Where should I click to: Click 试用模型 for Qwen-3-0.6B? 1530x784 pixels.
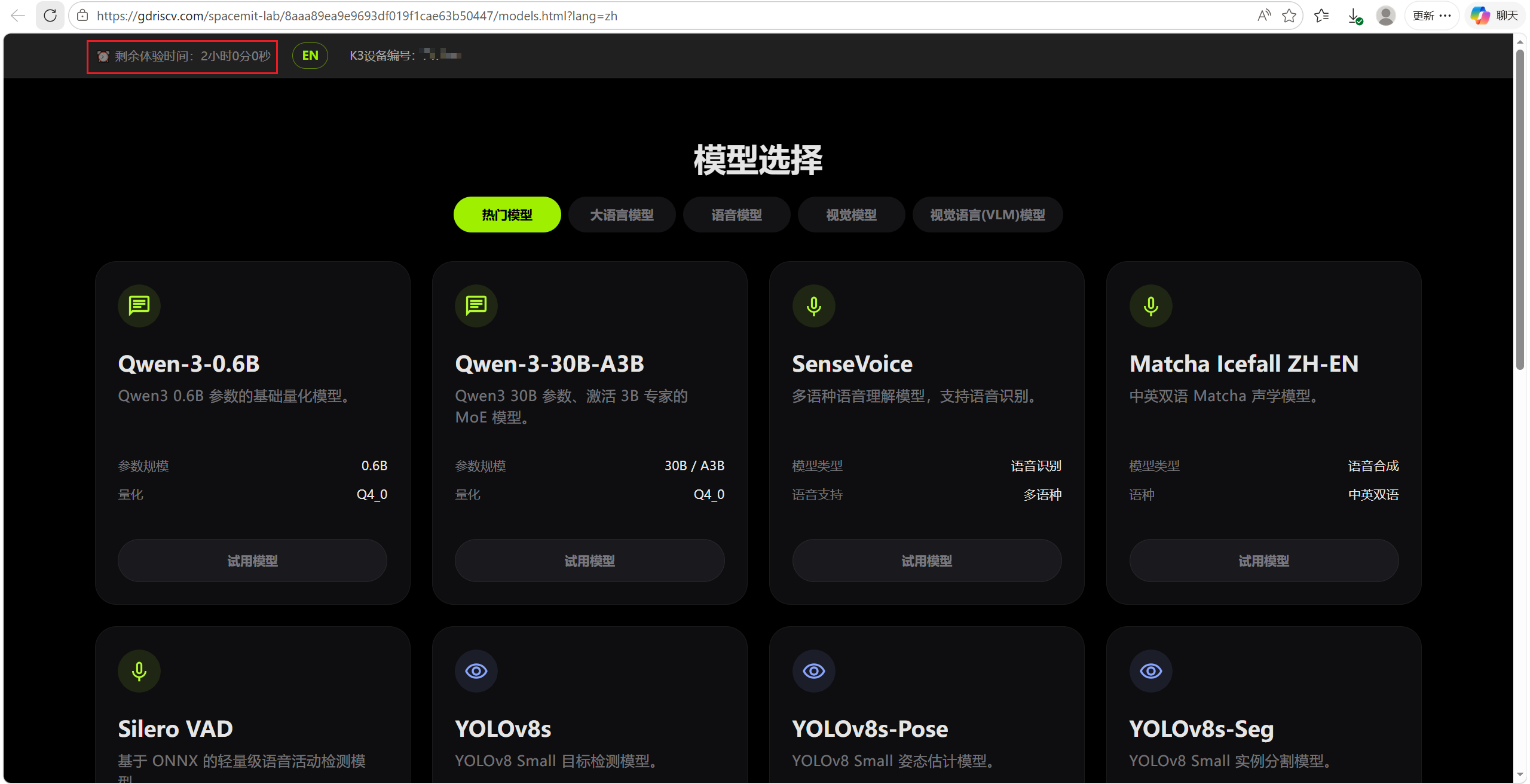tap(253, 561)
